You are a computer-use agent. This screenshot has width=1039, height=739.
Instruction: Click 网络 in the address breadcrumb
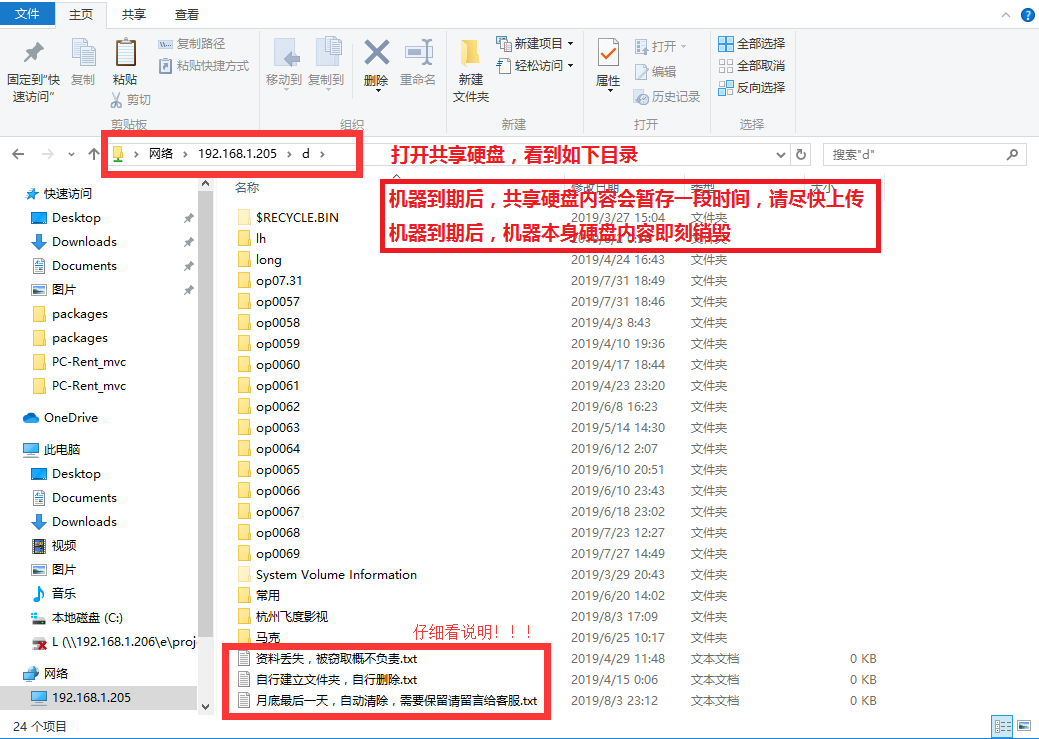click(x=160, y=154)
